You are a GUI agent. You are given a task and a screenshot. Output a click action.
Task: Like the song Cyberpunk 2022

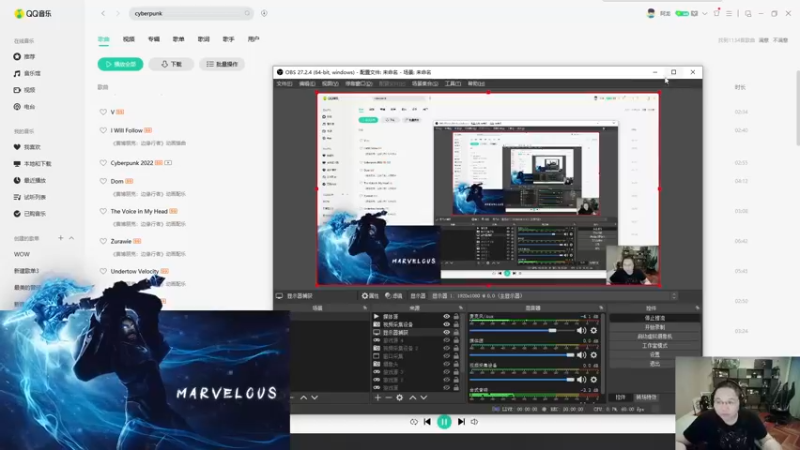coord(103,163)
